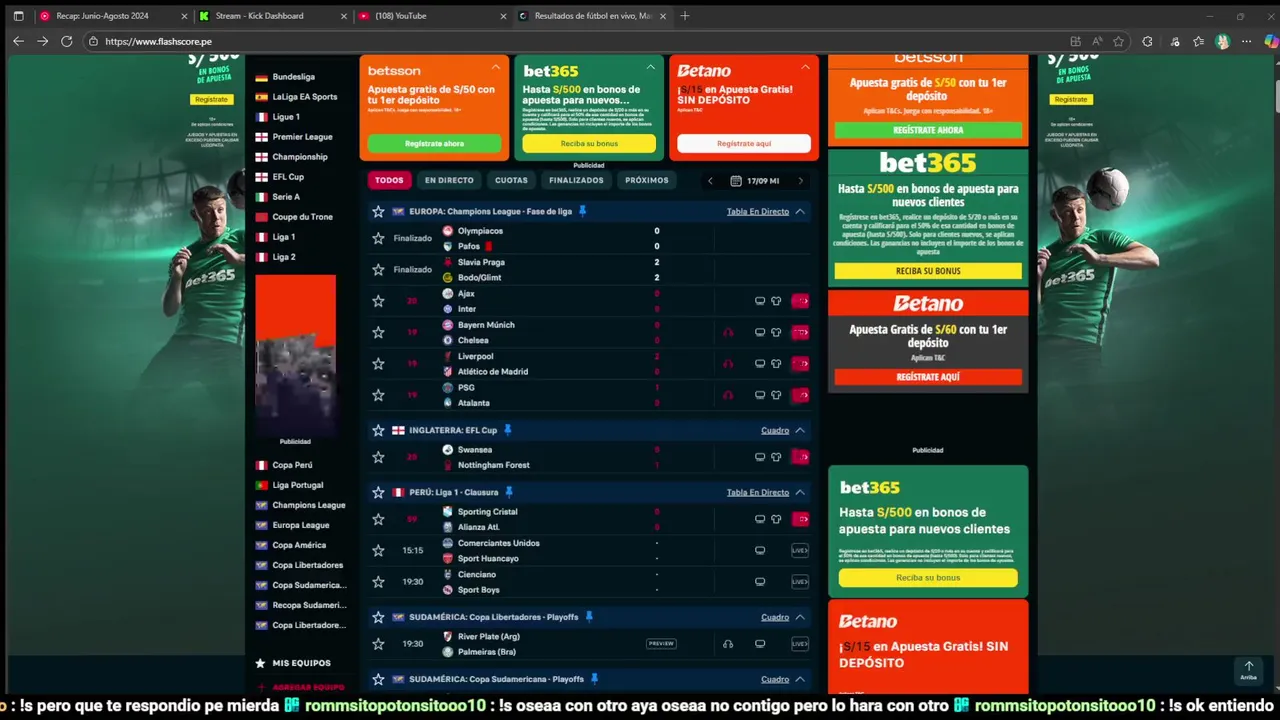Open the YouTube browser tab
Screen dimensions: 1280x720
430,16
